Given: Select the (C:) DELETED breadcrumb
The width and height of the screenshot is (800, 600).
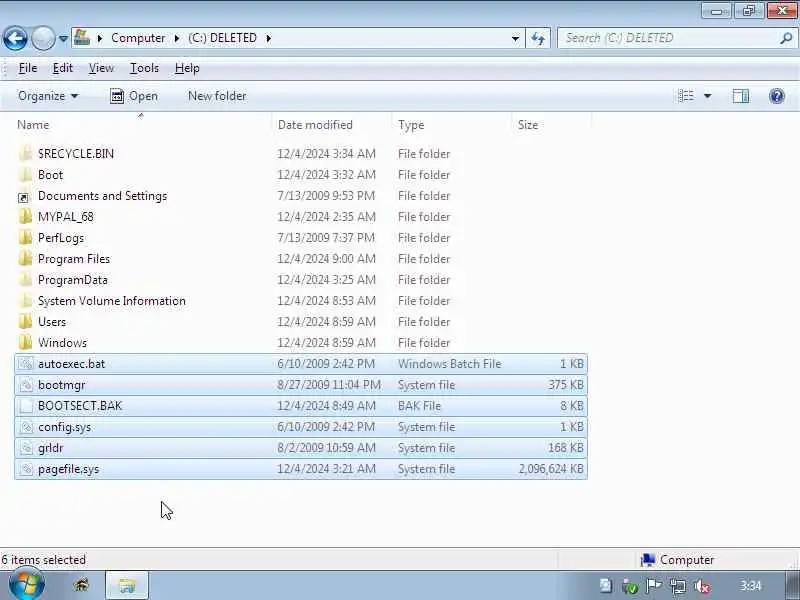Looking at the screenshot, I should click(x=222, y=38).
